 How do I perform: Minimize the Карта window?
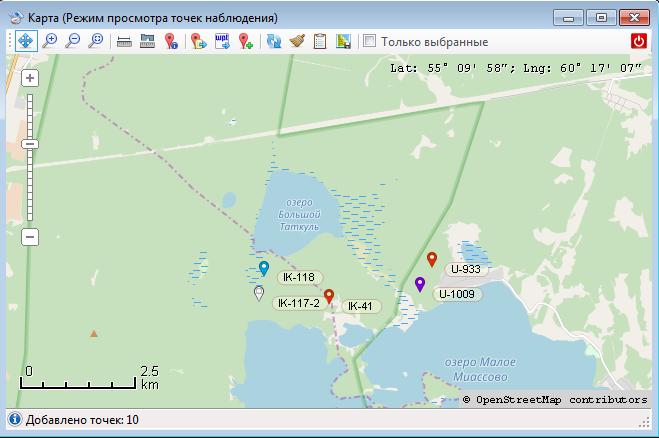pyautogui.click(x=568, y=18)
